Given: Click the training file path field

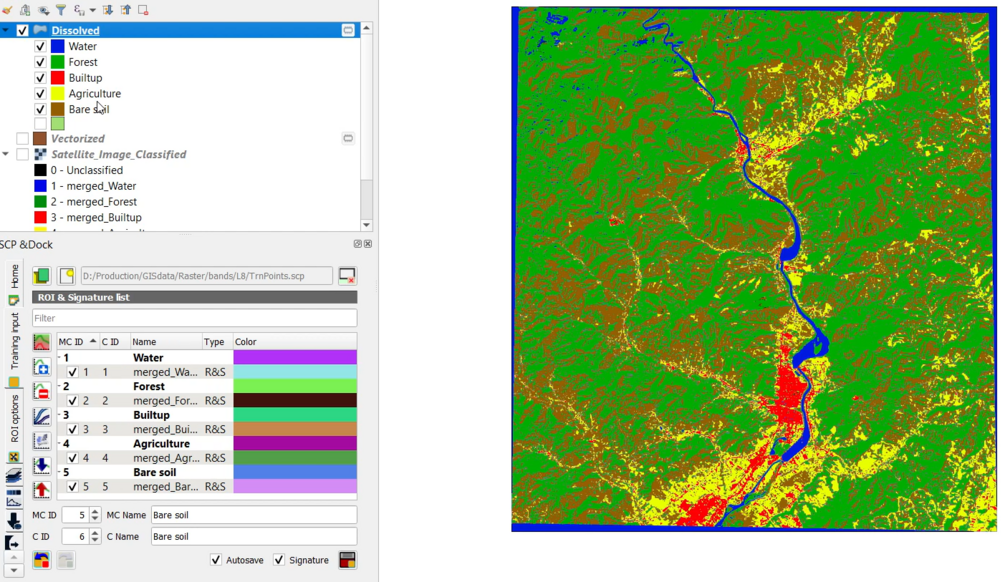Looking at the screenshot, I should [206, 276].
